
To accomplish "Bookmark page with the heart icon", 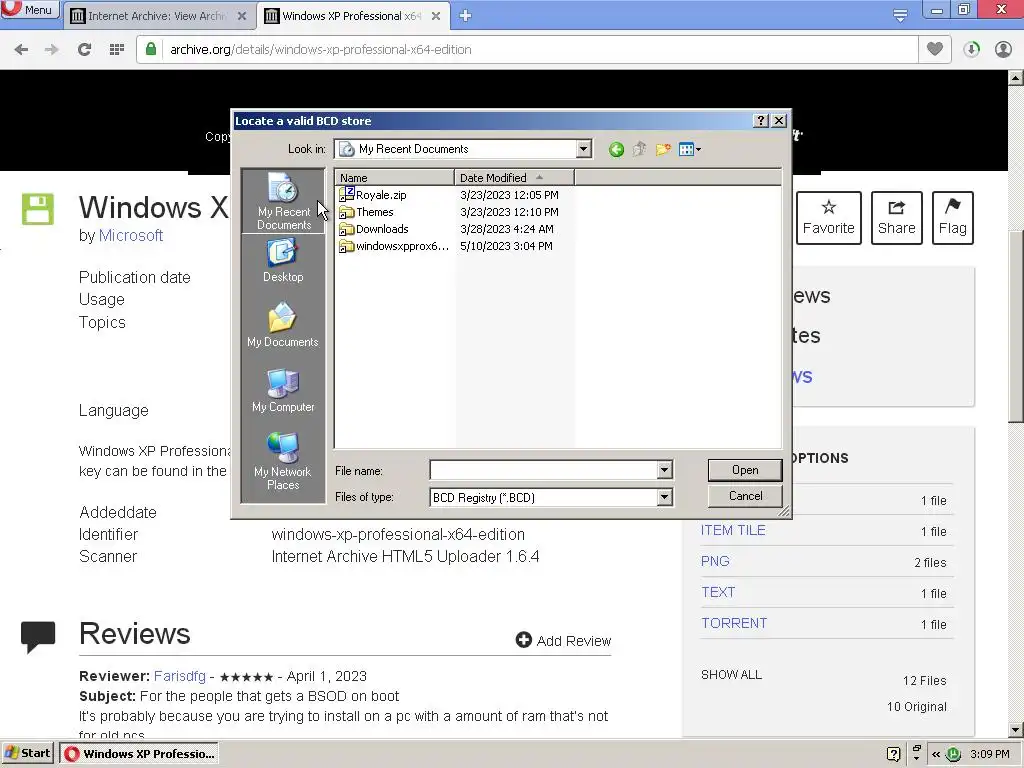I will point(935,50).
